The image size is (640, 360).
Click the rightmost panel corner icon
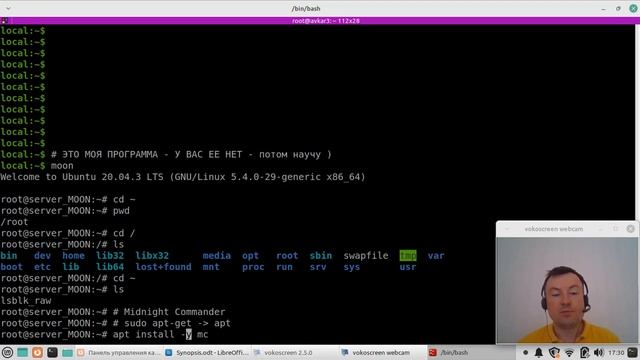click(x=632, y=352)
